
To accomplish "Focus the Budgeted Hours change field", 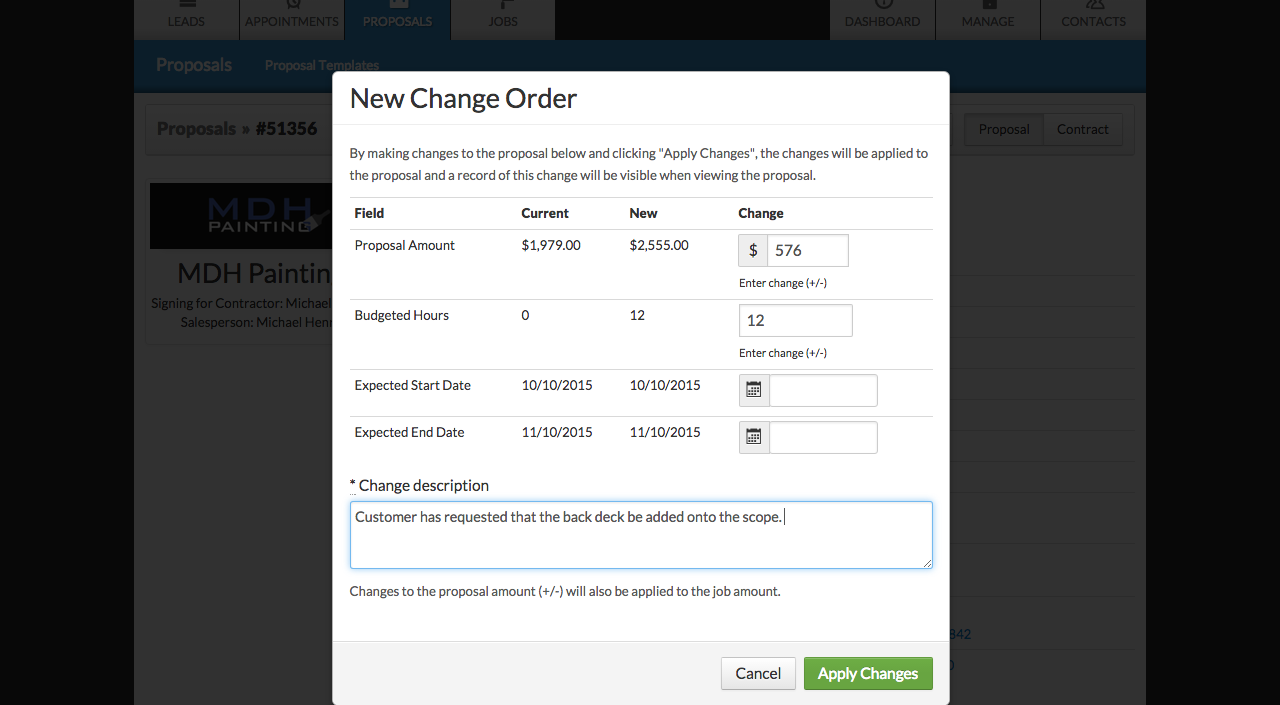I will 796,320.
